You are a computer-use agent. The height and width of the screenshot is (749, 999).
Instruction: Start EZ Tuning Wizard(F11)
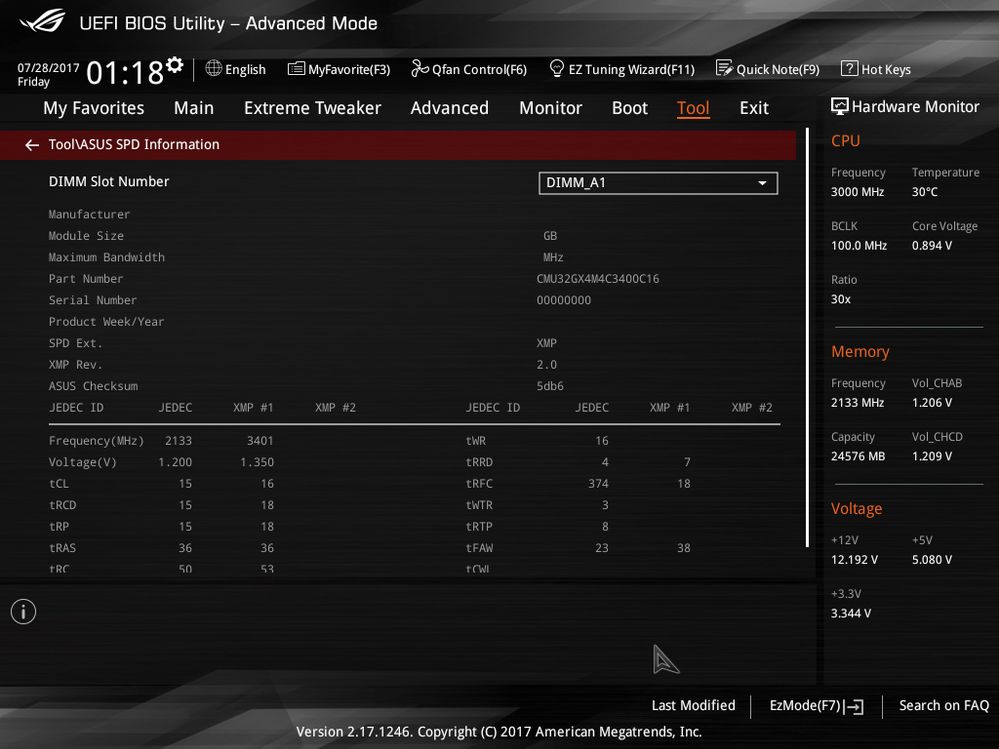click(631, 69)
